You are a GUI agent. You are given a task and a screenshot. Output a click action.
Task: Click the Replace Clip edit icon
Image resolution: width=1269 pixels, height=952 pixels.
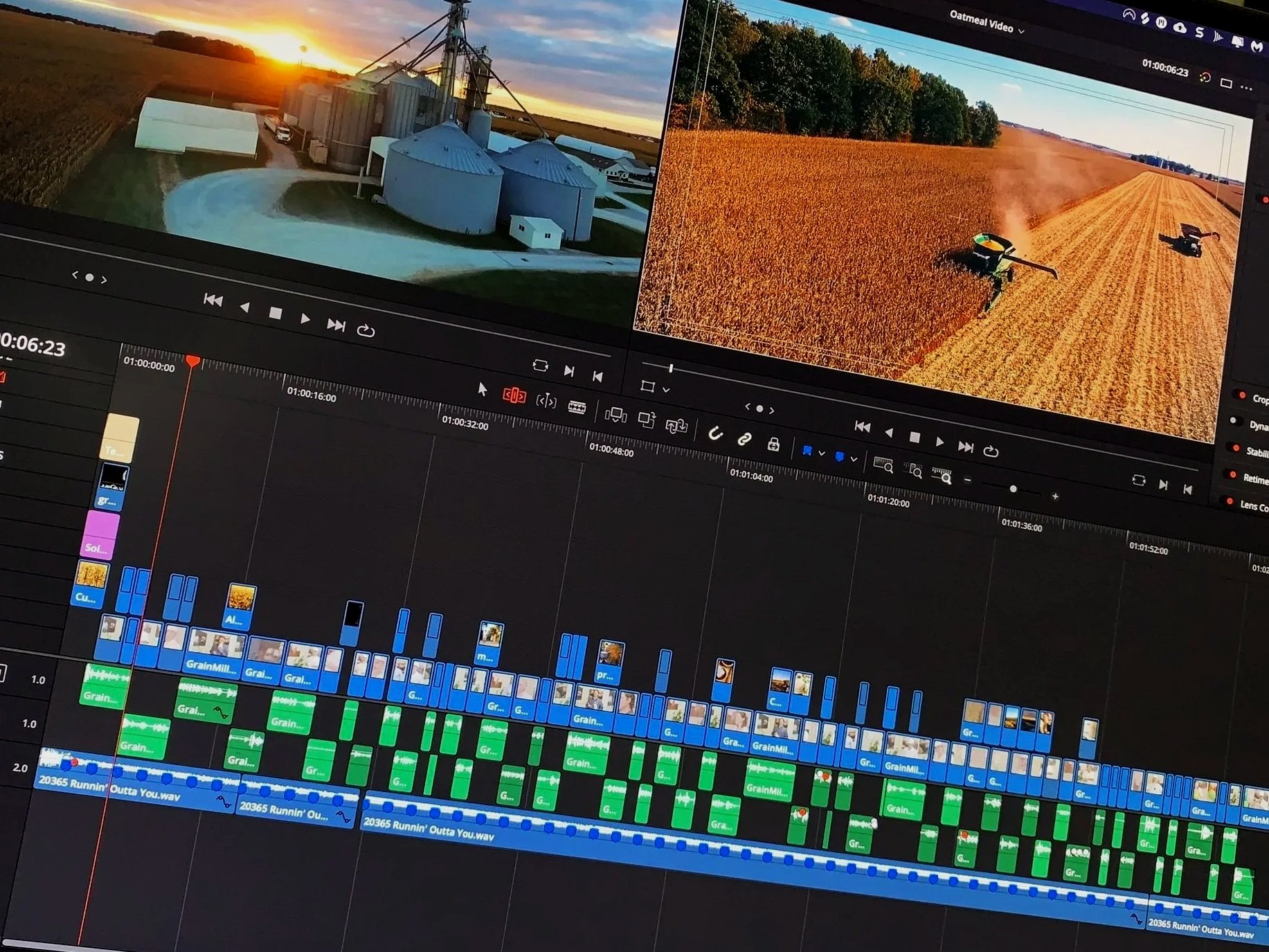(x=676, y=425)
